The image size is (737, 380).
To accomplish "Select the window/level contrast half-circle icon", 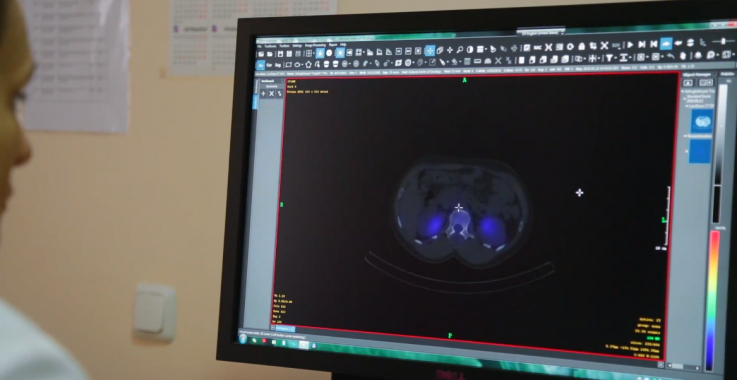I will coord(470,49).
